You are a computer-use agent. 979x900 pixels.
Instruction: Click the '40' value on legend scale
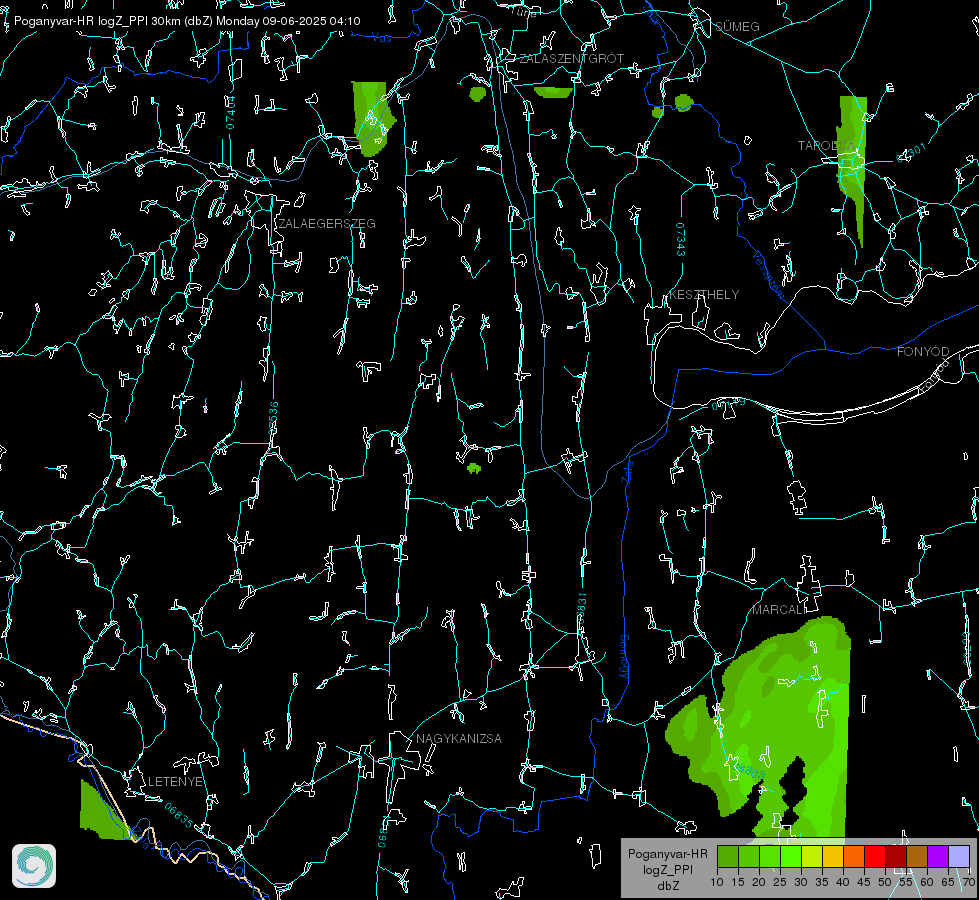pos(843,882)
